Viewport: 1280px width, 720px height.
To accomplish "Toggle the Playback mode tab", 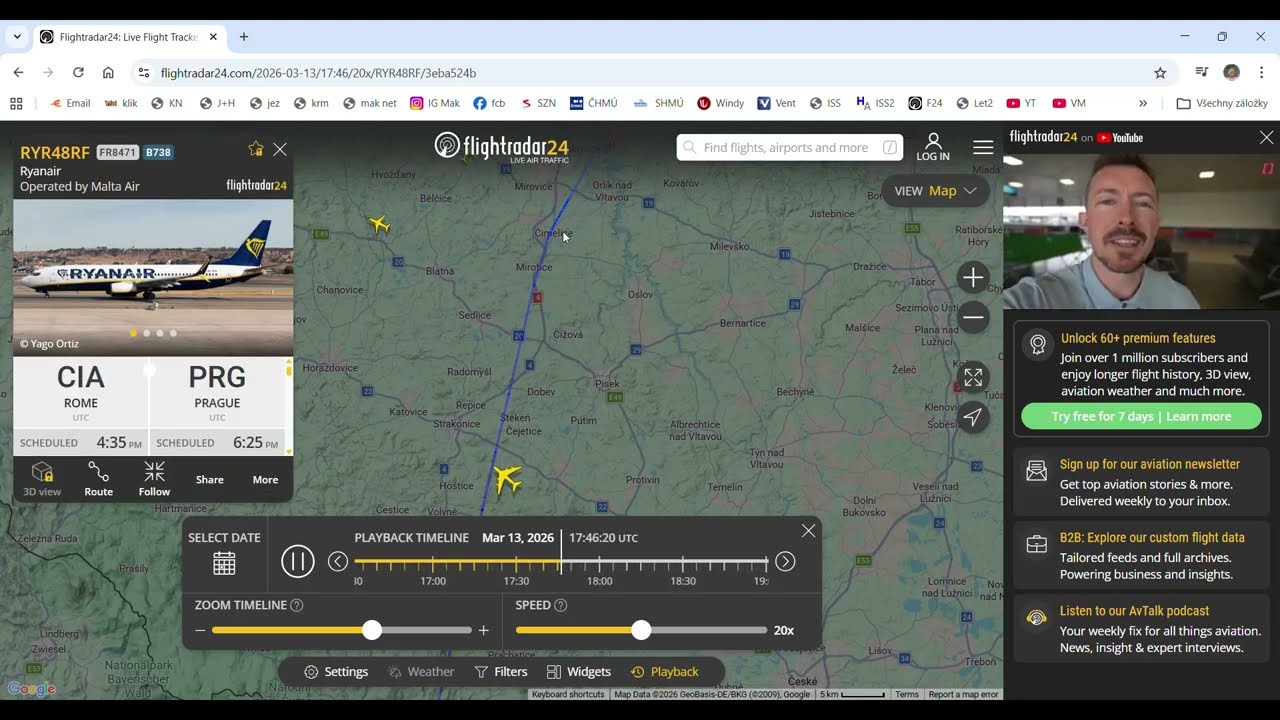I will coord(665,672).
